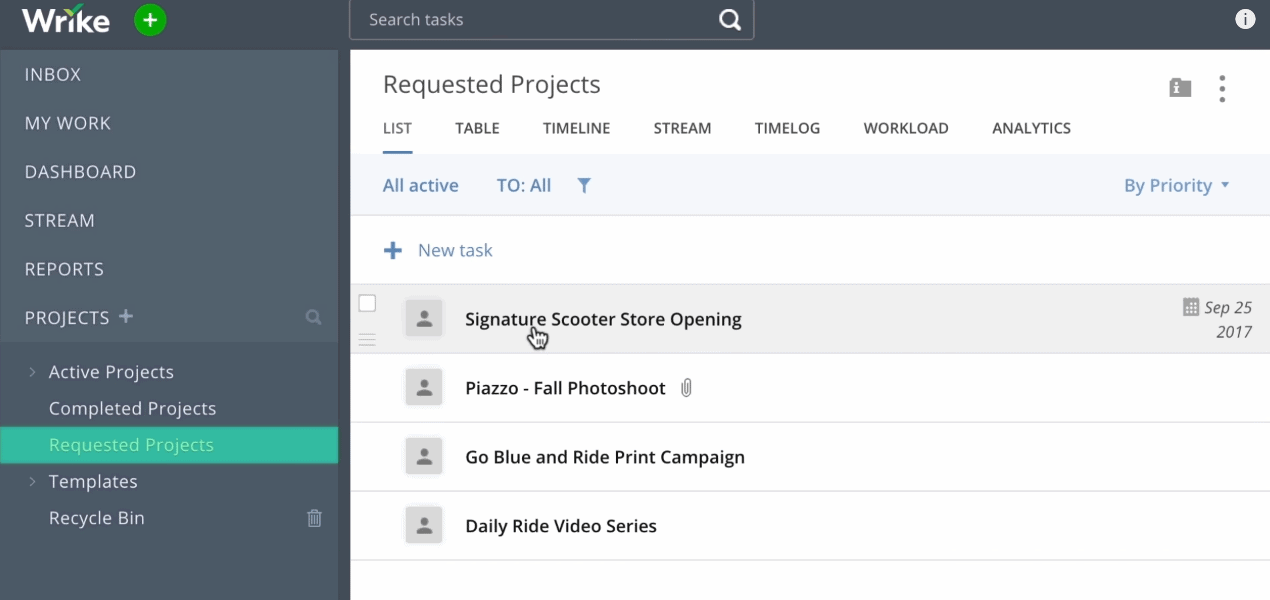Click the All active filter link

420,186
